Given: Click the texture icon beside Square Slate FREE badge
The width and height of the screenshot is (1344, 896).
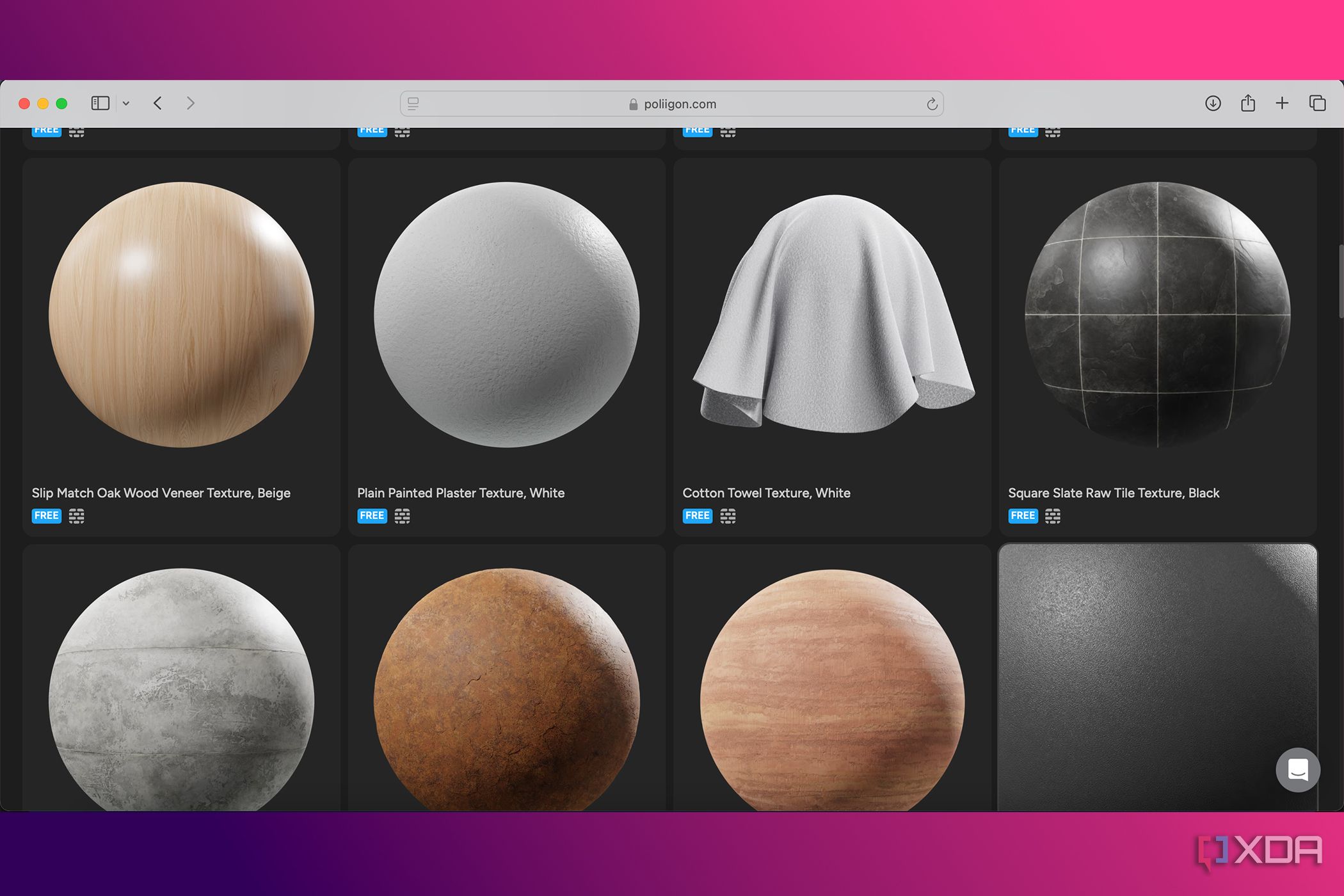Looking at the screenshot, I should tap(1053, 515).
